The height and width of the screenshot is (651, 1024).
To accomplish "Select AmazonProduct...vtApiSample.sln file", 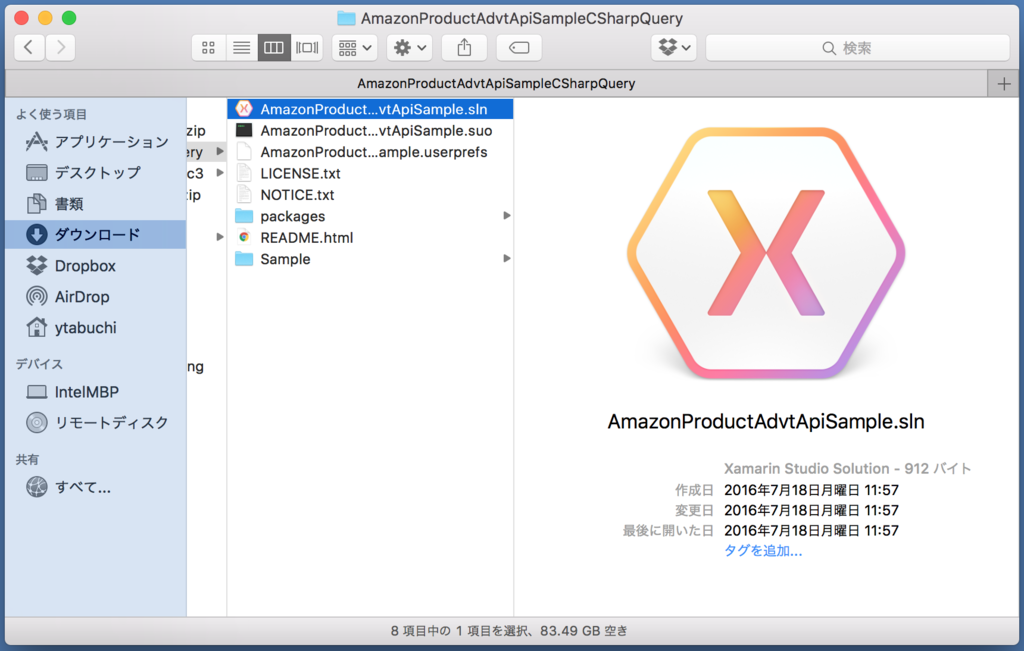I will (x=370, y=109).
